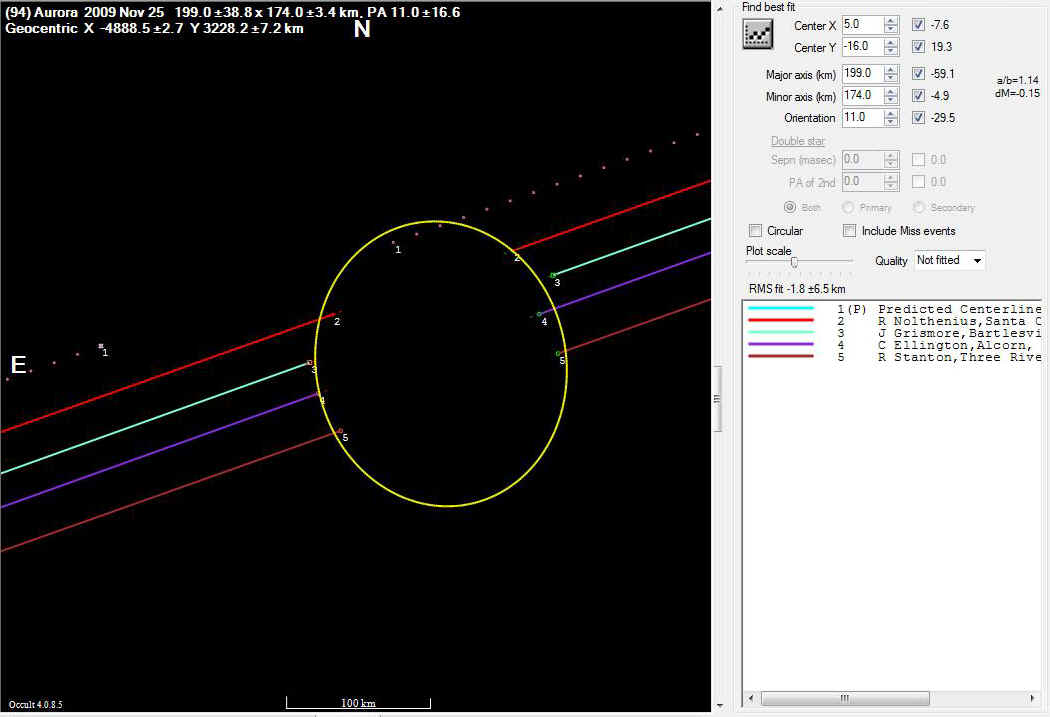Open the Quality dropdown
The image size is (1050, 717).
click(950, 260)
